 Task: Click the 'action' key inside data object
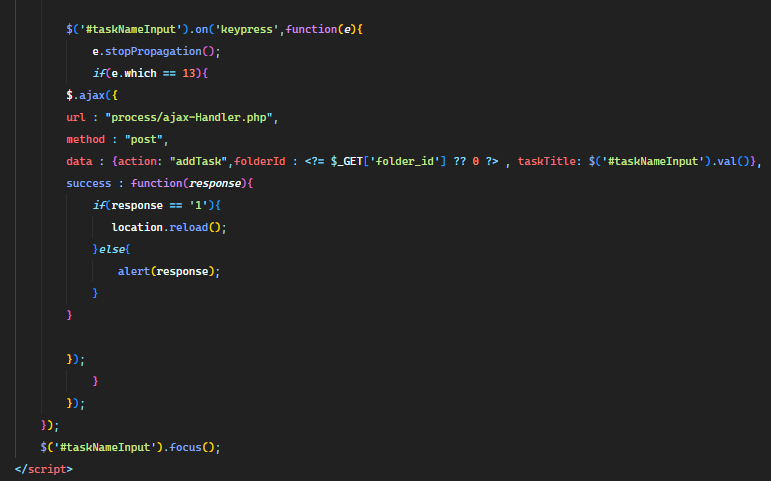(x=137, y=161)
